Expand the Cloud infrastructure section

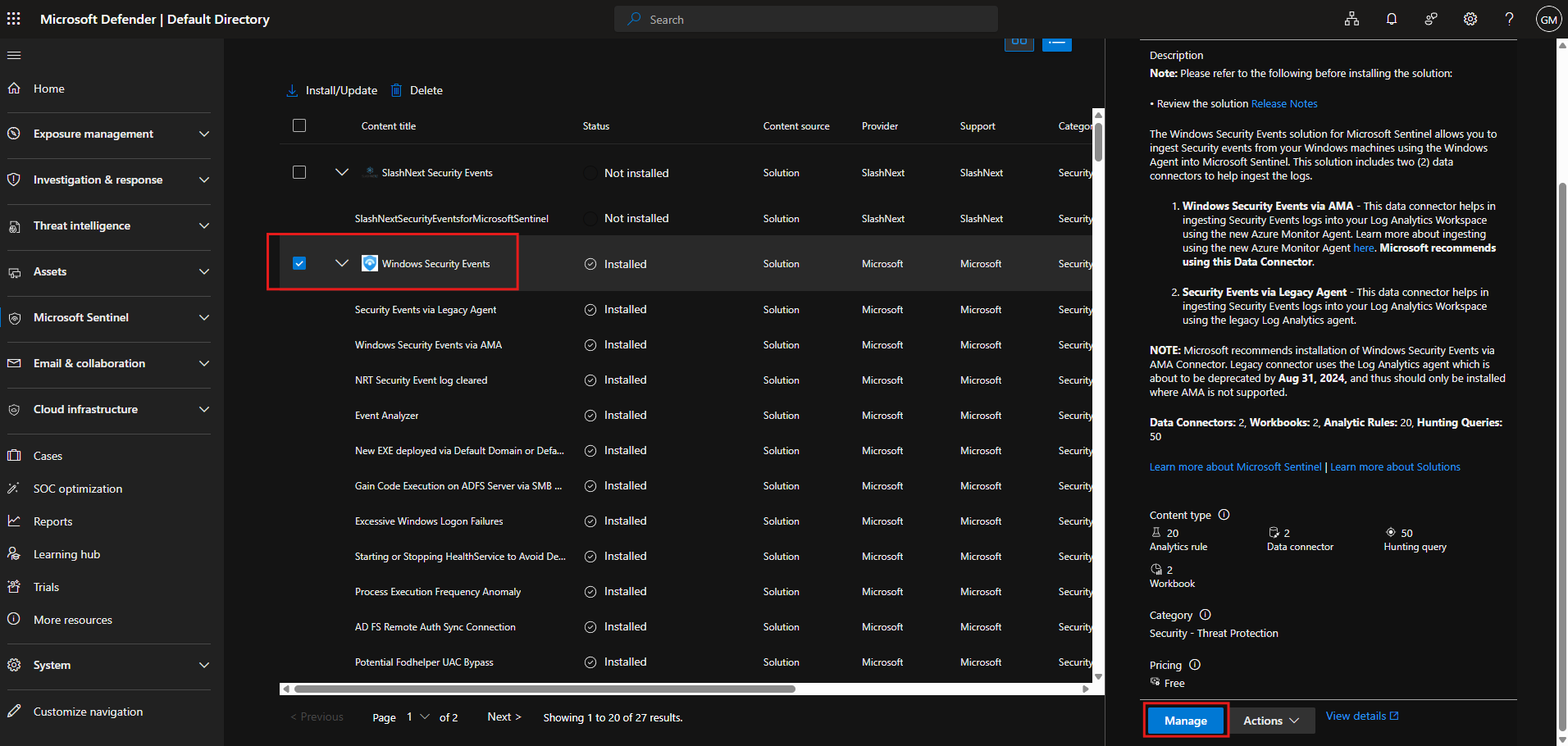click(204, 409)
